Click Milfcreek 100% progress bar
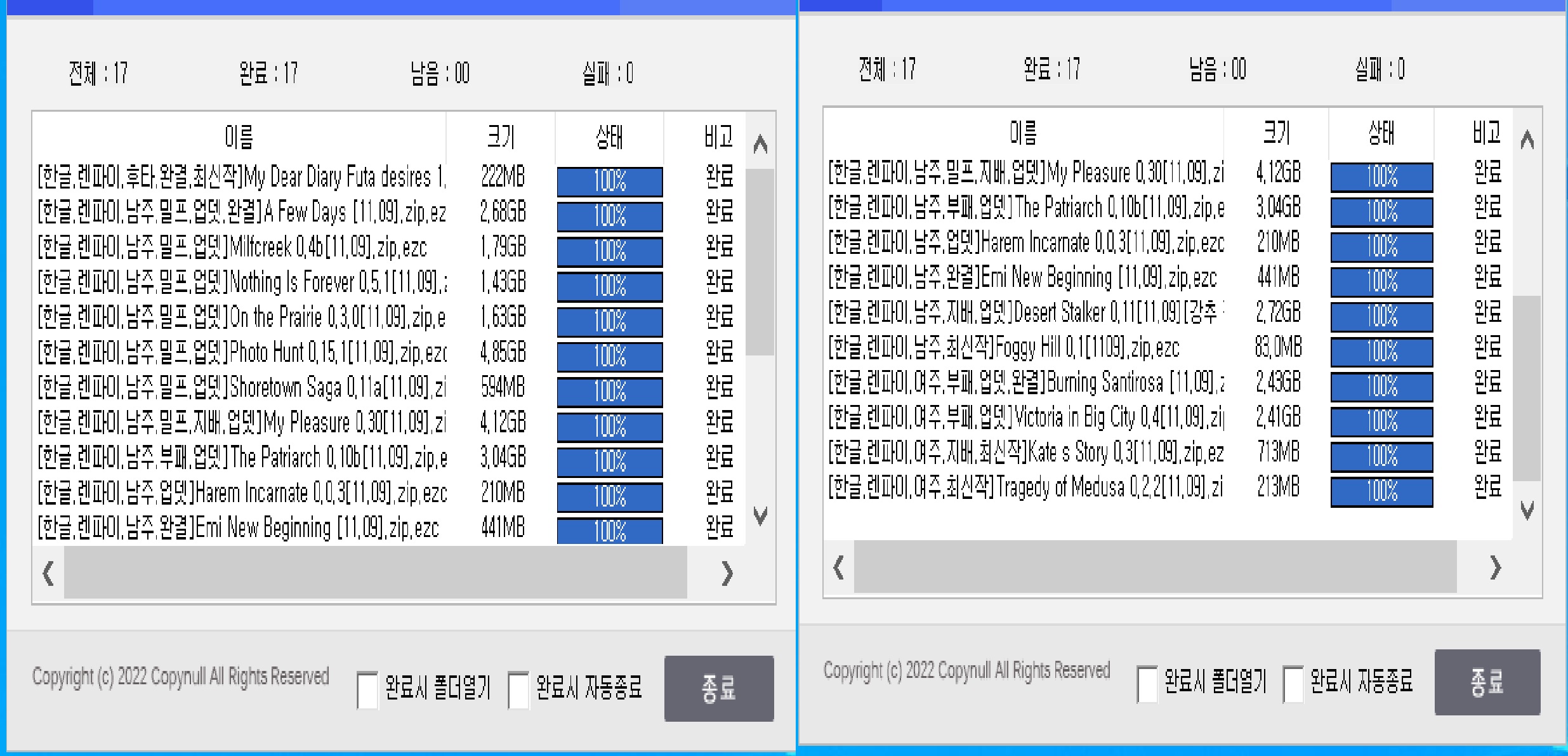The height and width of the screenshot is (756, 1568). (610, 251)
